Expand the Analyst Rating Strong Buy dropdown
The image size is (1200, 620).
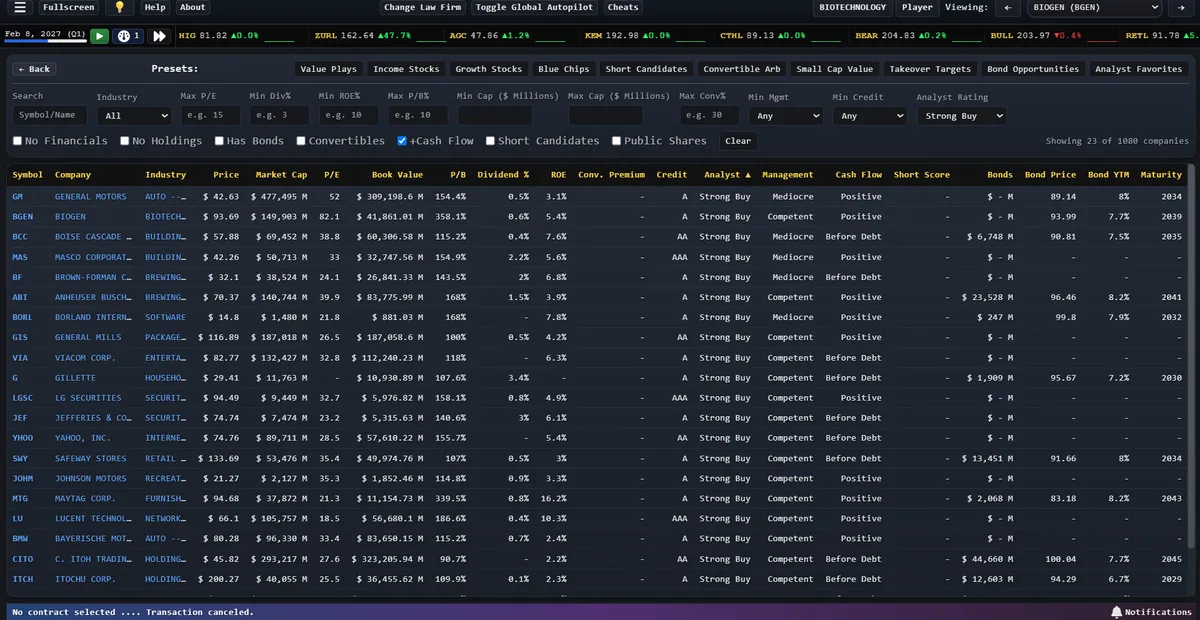[x=961, y=116]
